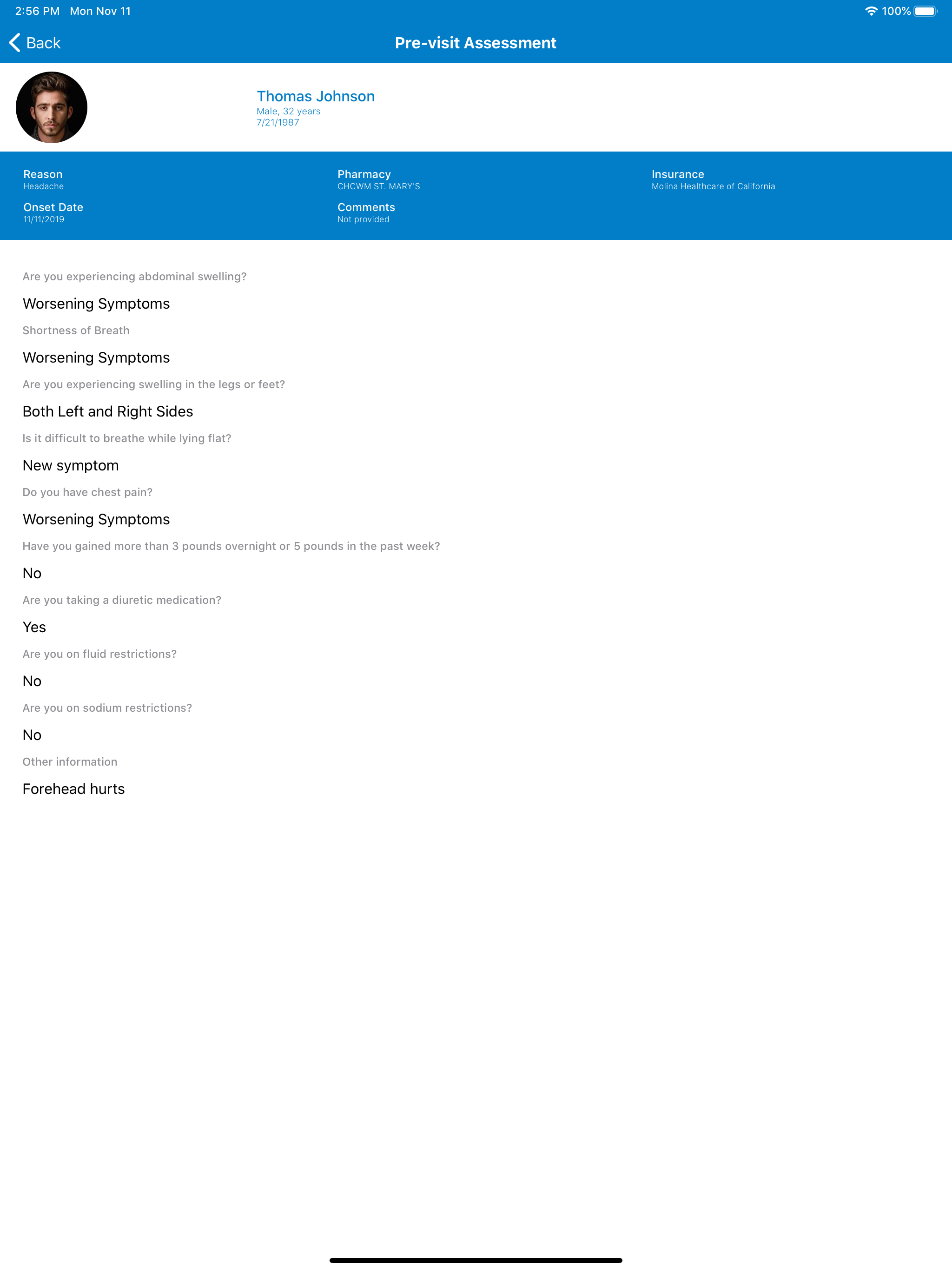
Task: Tap the Forehead hurts answer
Action: tap(73, 789)
